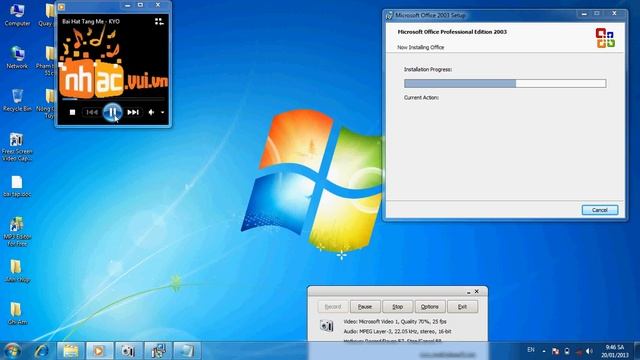The image size is (640, 360).
Task: Select the bai tap.doc file icon
Action: [17, 186]
